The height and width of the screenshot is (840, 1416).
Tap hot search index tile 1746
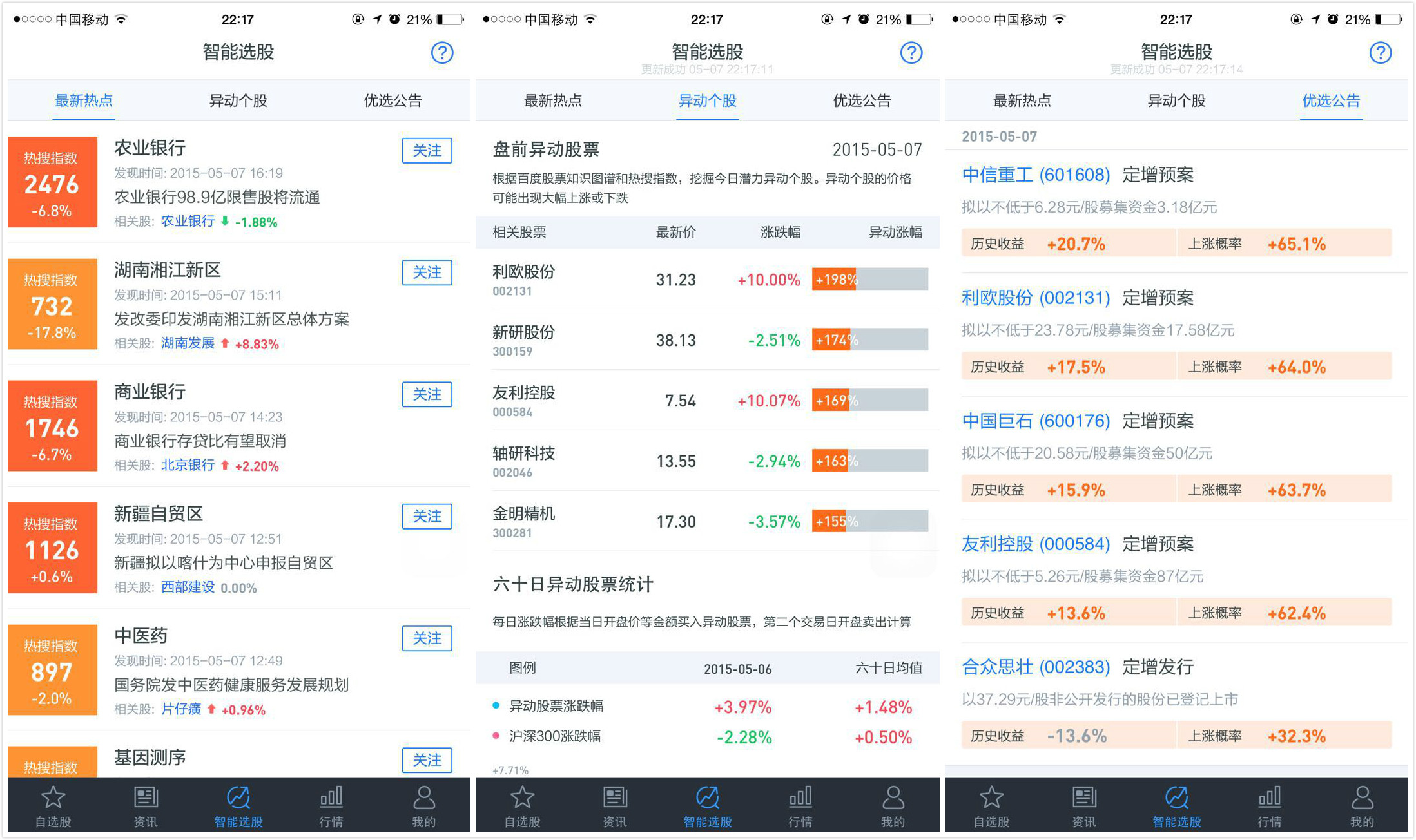pyautogui.click(x=52, y=425)
